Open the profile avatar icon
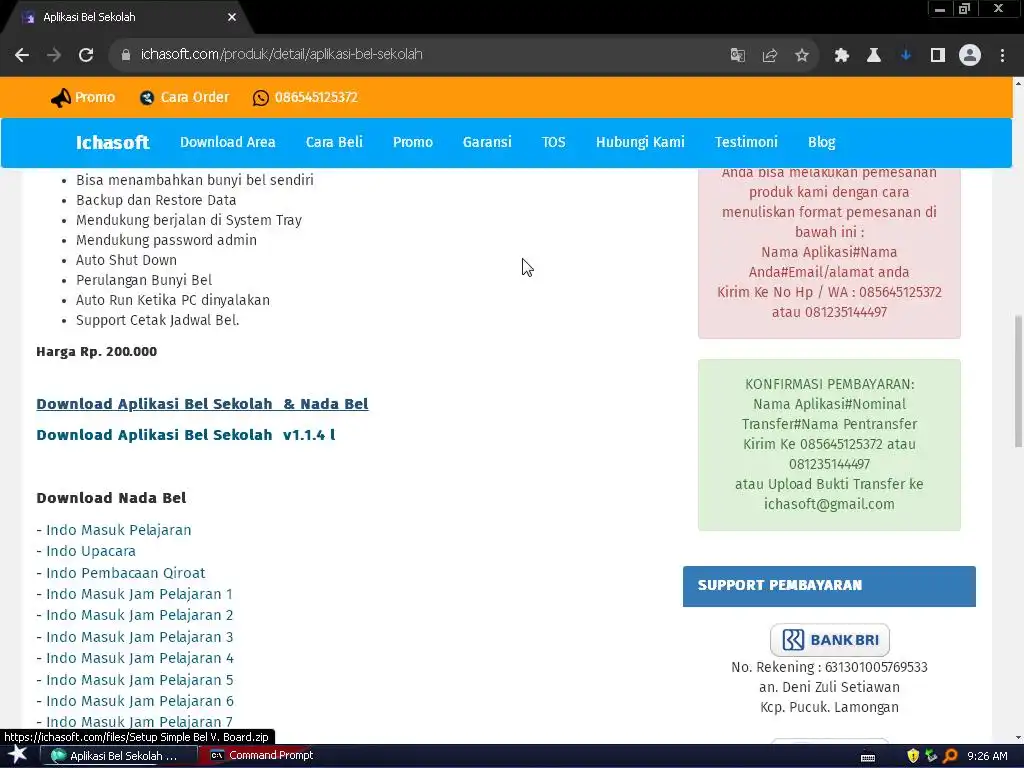 [970, 55]
